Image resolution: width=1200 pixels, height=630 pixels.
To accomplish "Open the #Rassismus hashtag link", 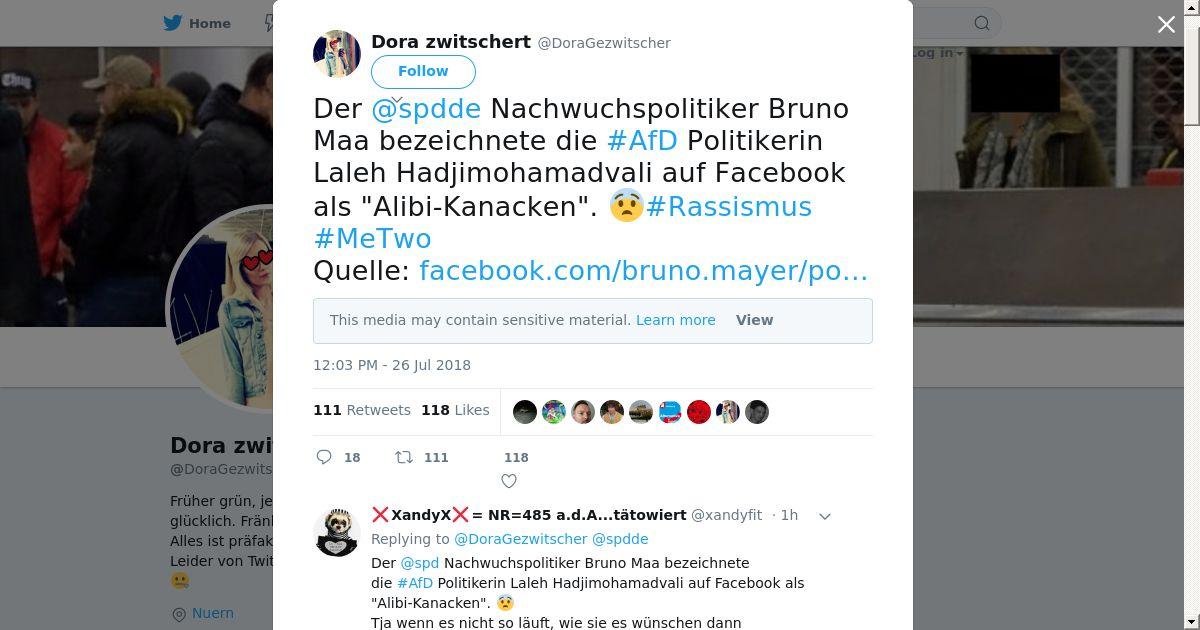I will click(x=729, y=206).
